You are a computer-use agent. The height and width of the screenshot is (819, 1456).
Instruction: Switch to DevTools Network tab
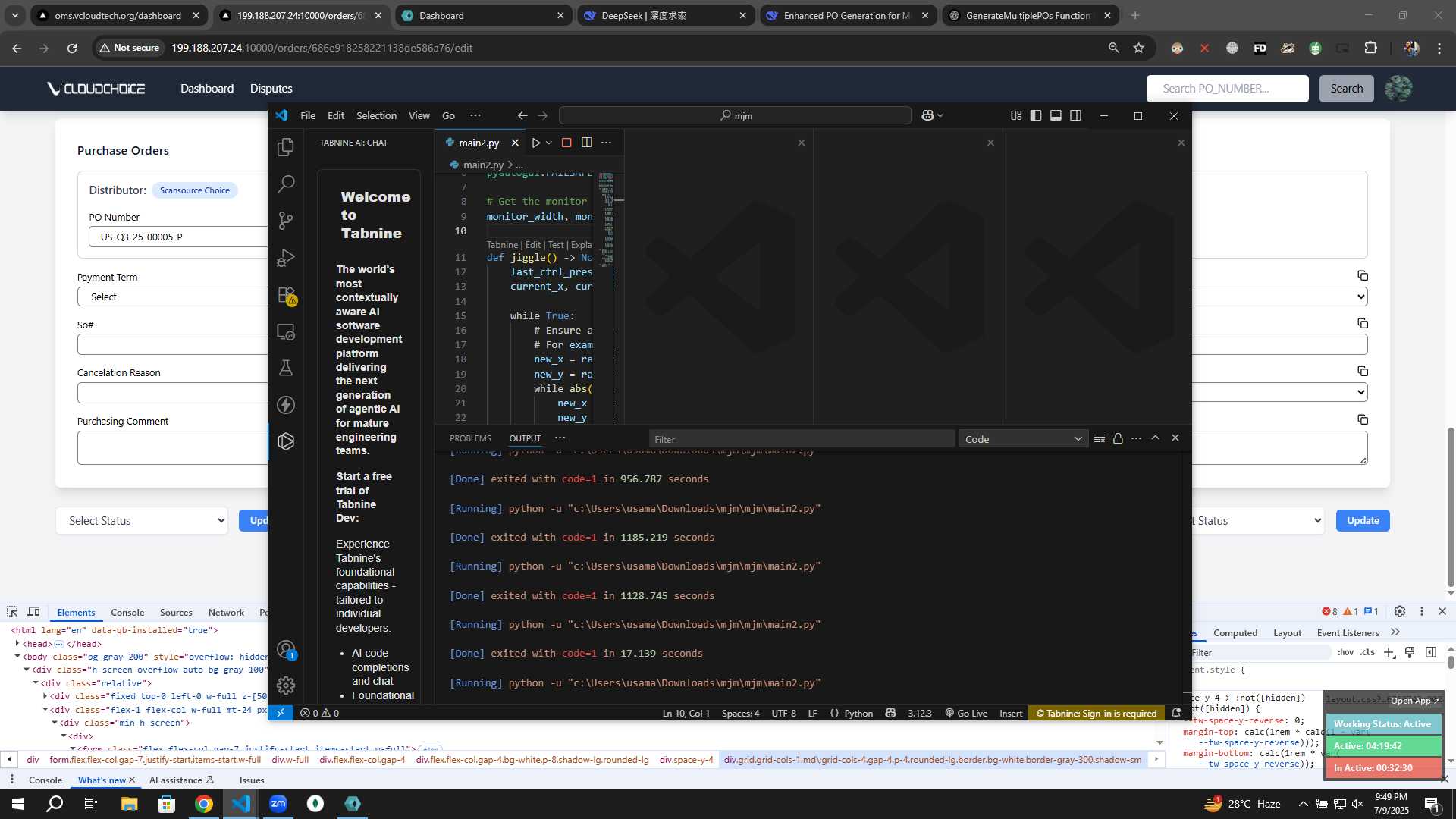(226, 612)
